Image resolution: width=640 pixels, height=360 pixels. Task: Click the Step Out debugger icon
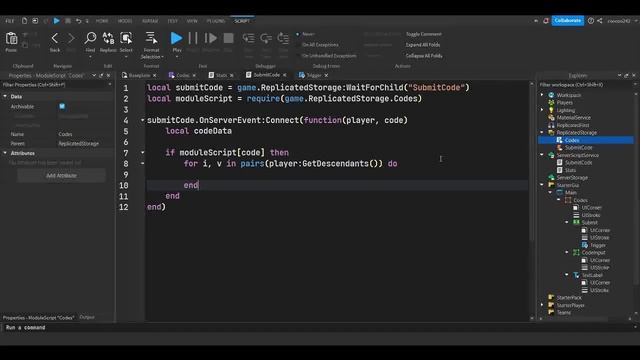pos(283,38)
